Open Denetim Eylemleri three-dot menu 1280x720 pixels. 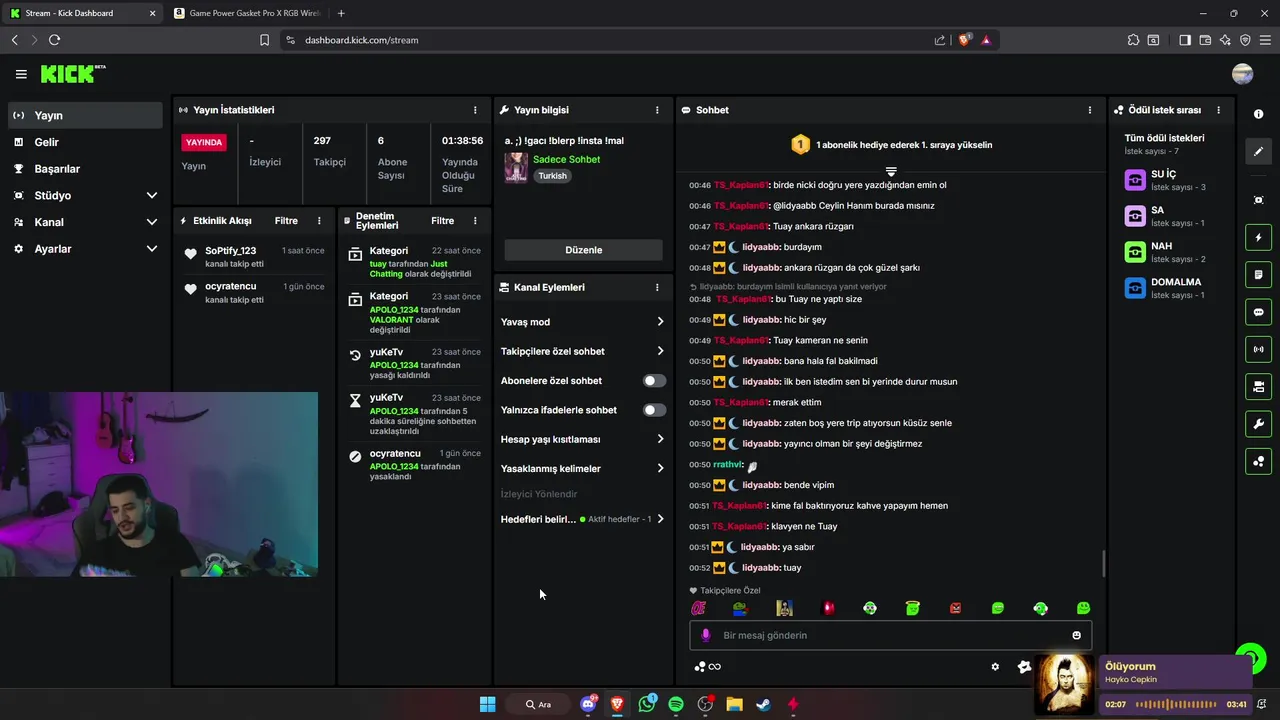pyautogui.click(x=475, y=221)
